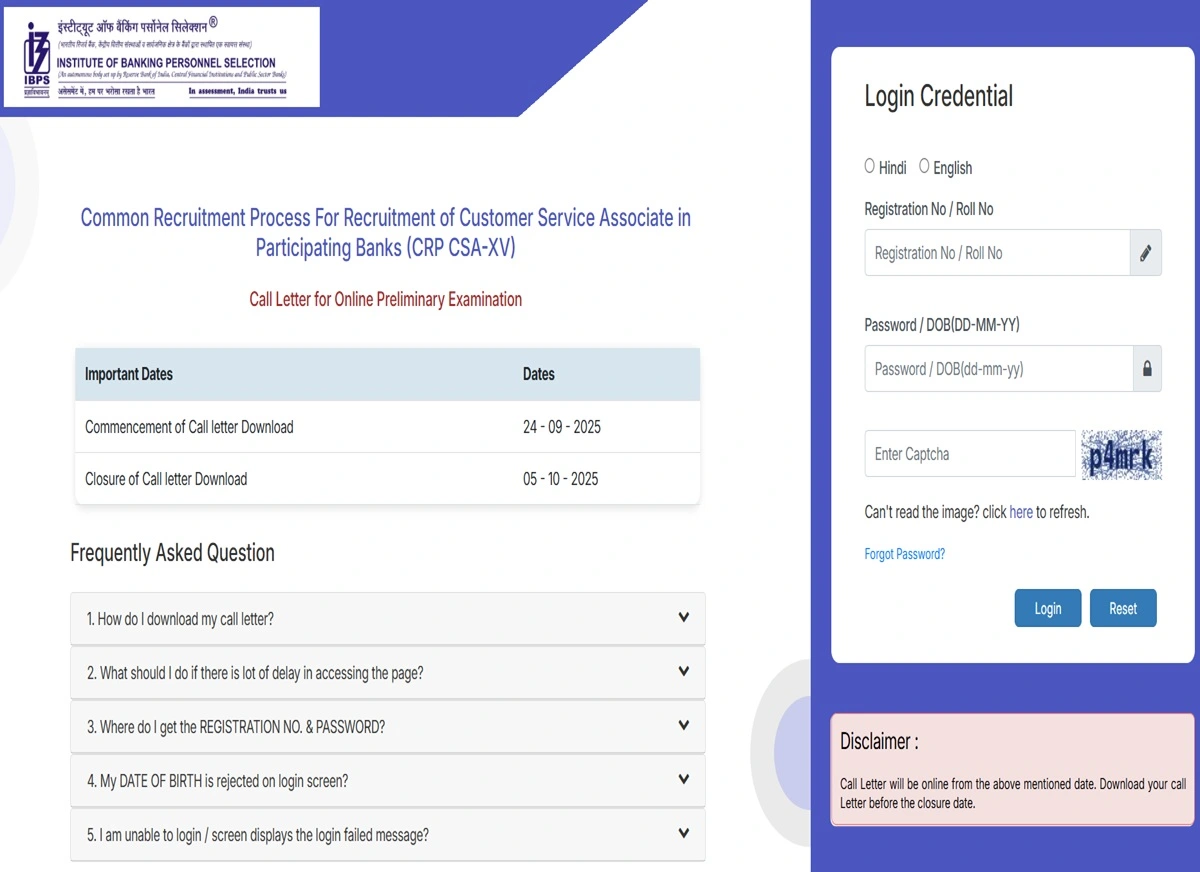Select the English language radio button

click(x=924, y=165)
